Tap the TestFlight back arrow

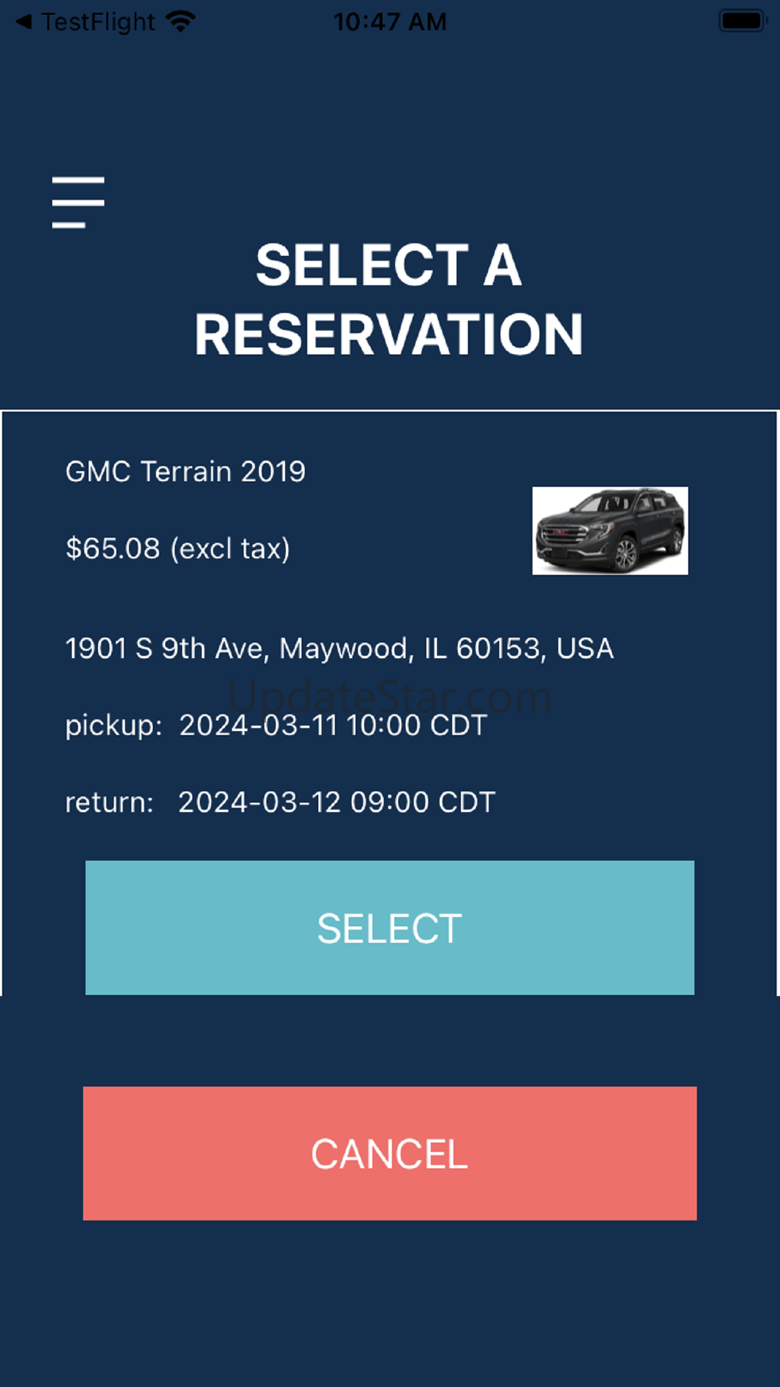click(23, 21)
